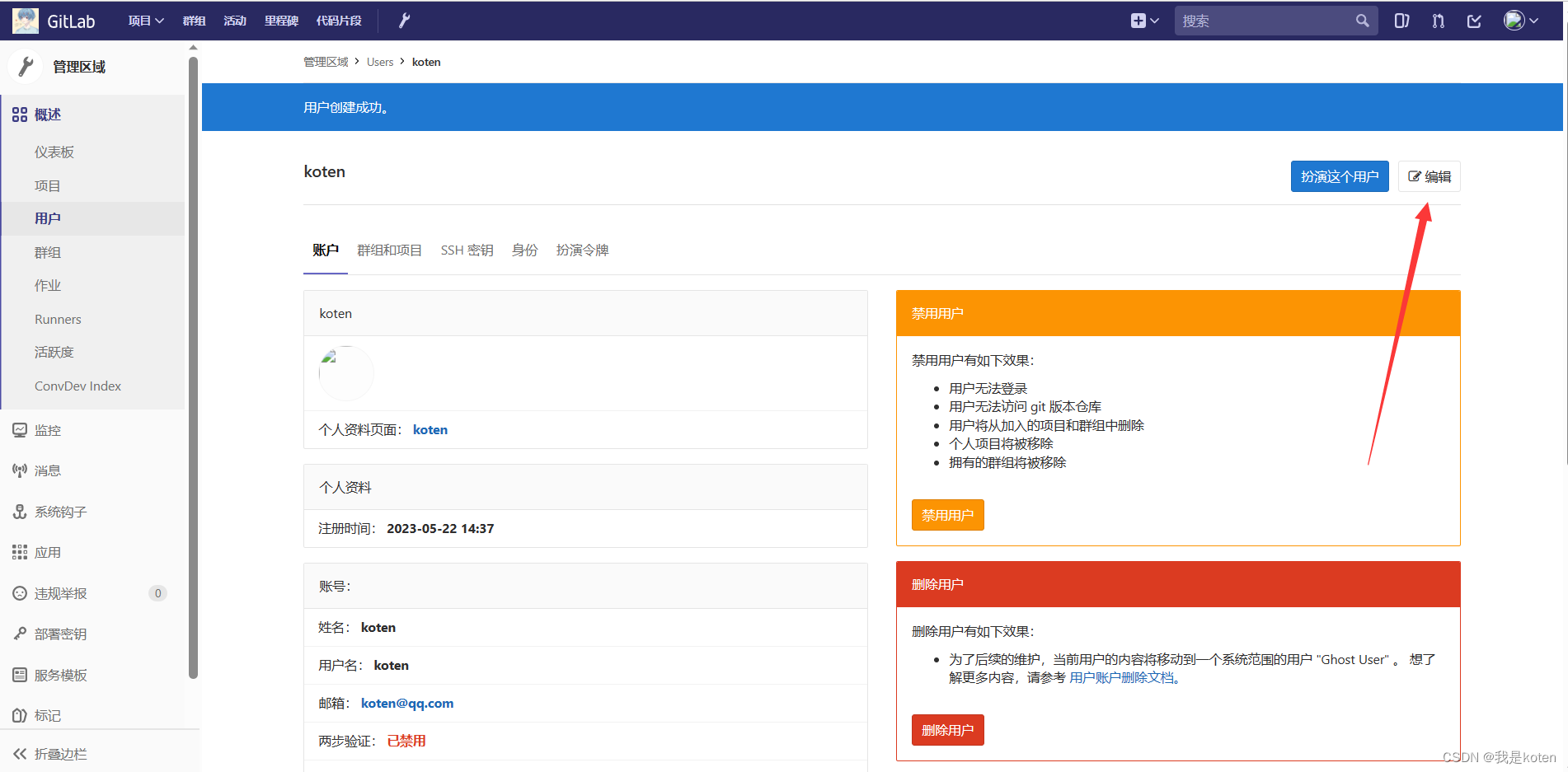Click the koten breadcrumb entry
Viewport: 1568px width, 772px height.
pyautogui.click(x=426, y=62)
